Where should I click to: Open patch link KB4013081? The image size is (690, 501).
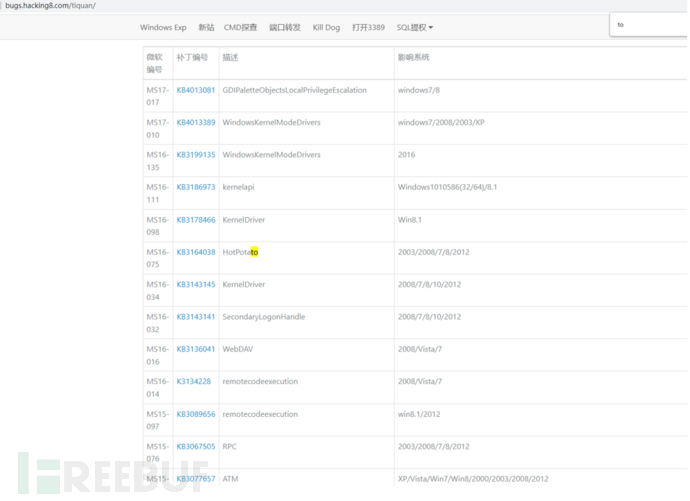196,90
